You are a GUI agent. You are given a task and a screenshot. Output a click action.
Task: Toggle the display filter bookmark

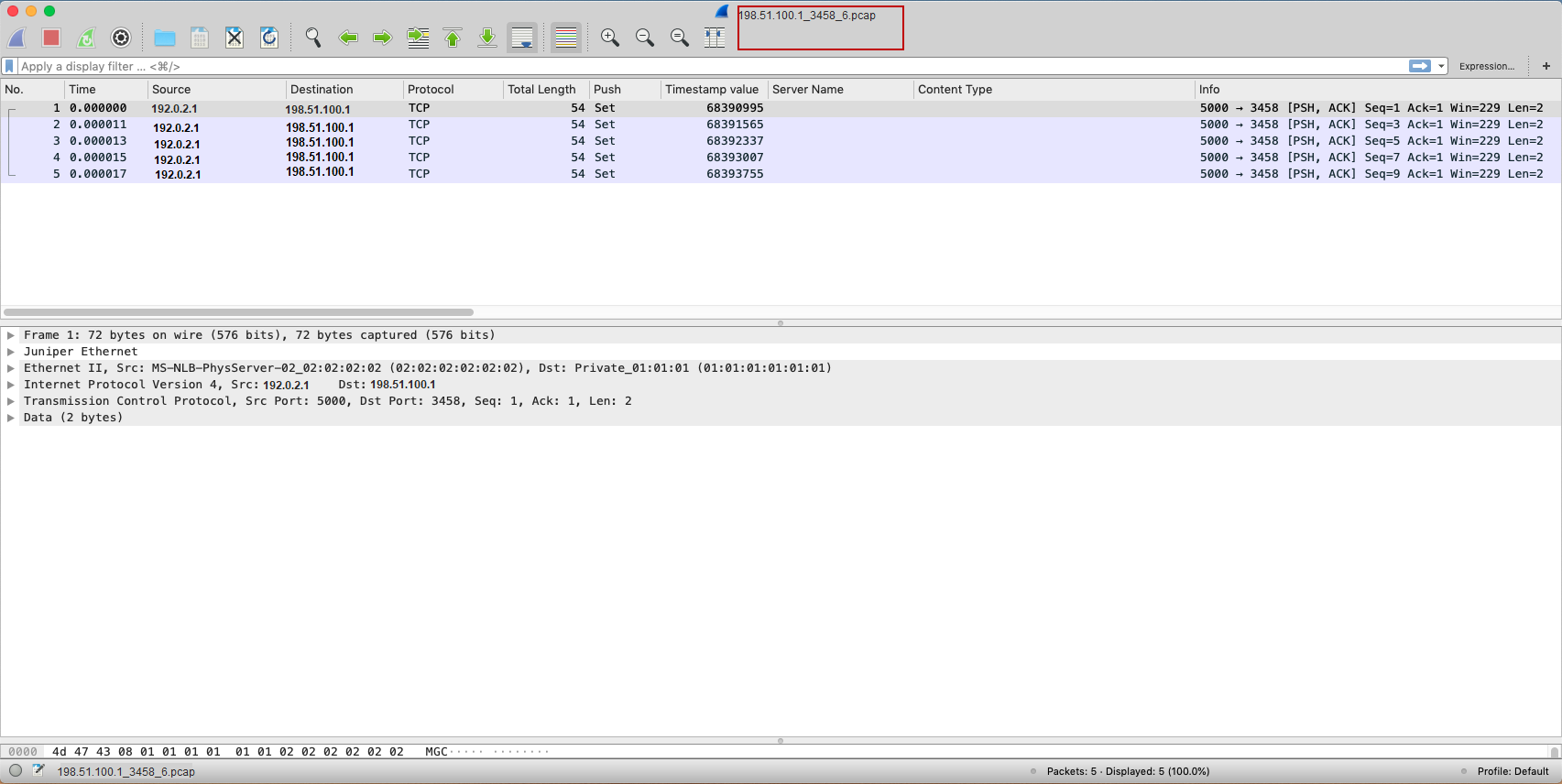pyautogui.click(x=10, y=66)
